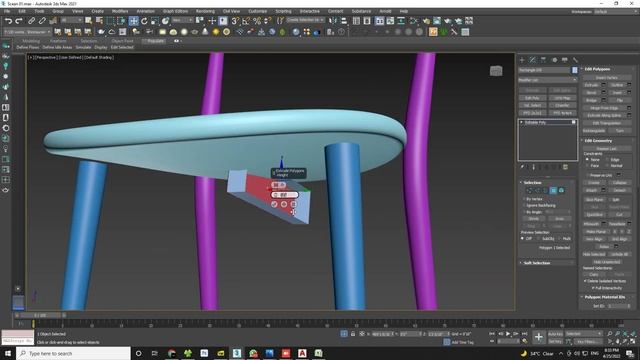The height and width of the screenshot is (360, 640).
Task: Click OK checkmark in Extrude Polygons caddy
Action: click(274, 204)
